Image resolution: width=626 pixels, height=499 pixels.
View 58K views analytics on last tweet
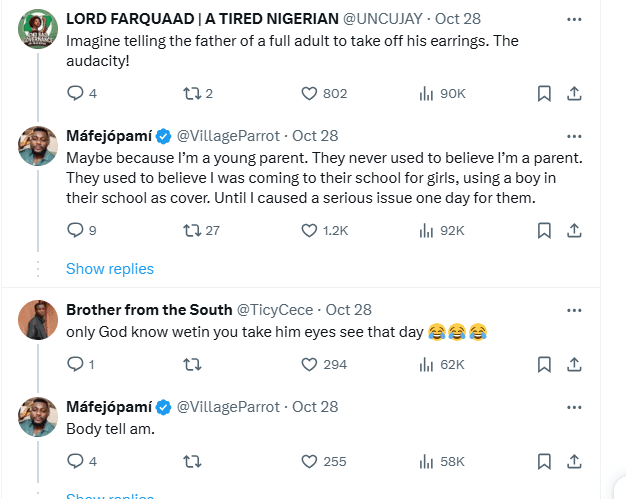tap(441, 461)
